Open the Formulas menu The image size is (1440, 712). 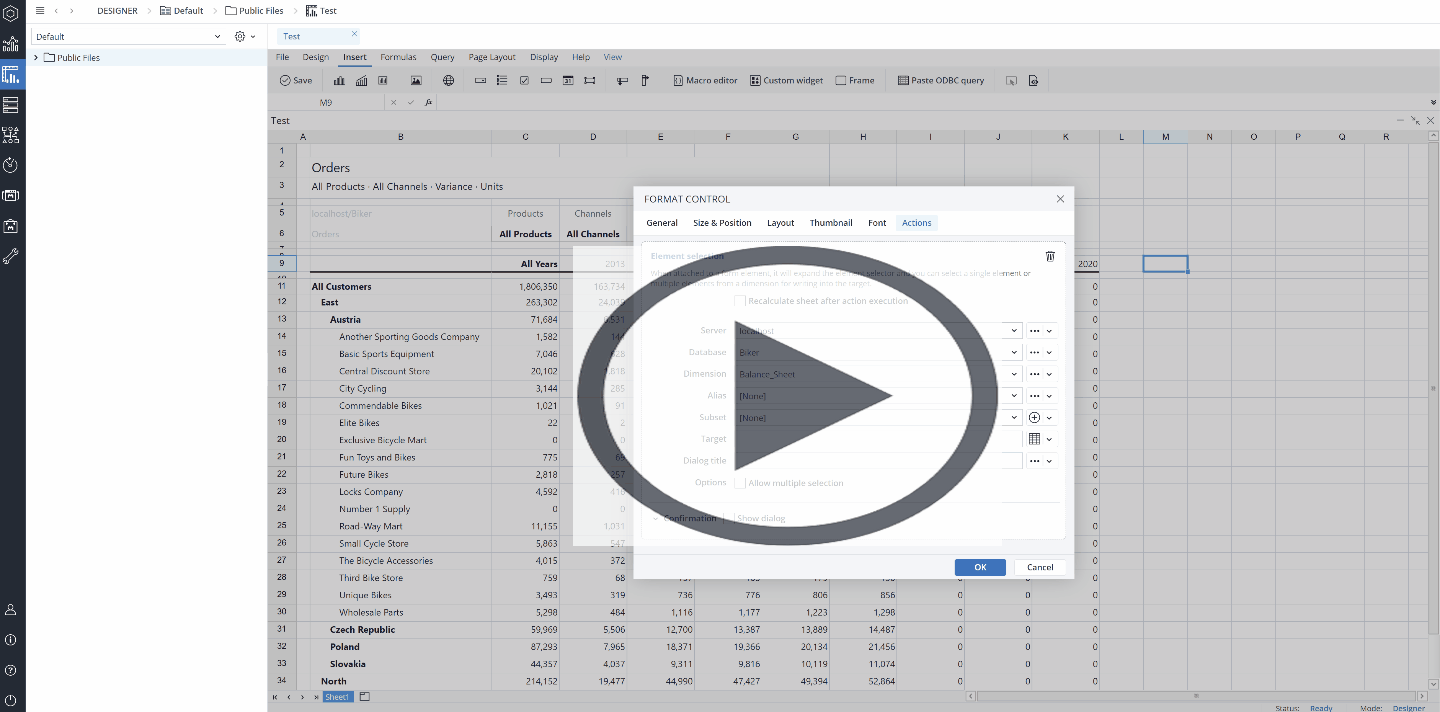click(x=398, y=57)
